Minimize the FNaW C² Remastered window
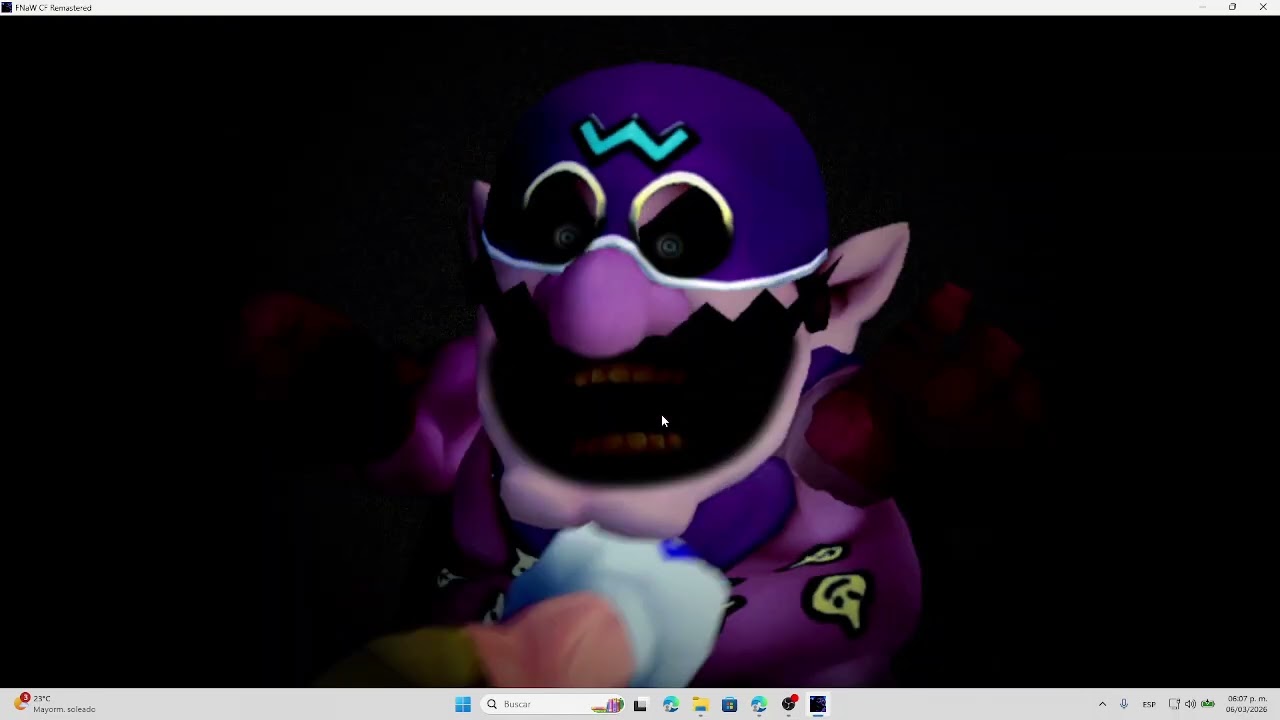1280x720 pixels. point(1202,7)
